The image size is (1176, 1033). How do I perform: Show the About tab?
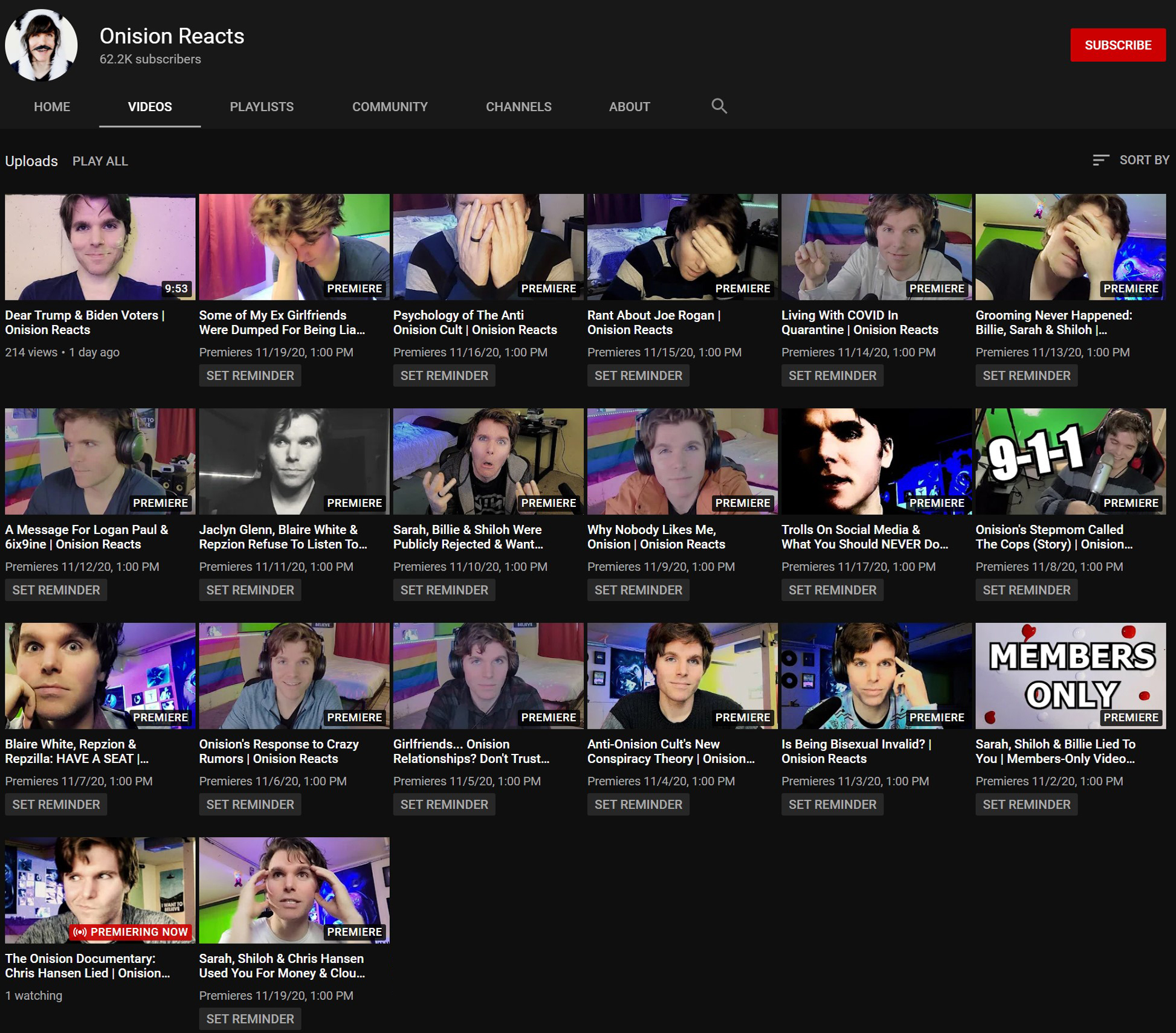(x=629, y=107)
